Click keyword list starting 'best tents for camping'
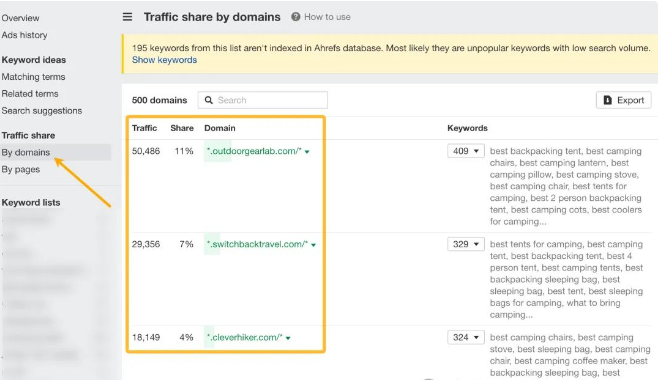The image size is (664, 380). (566, 280)
